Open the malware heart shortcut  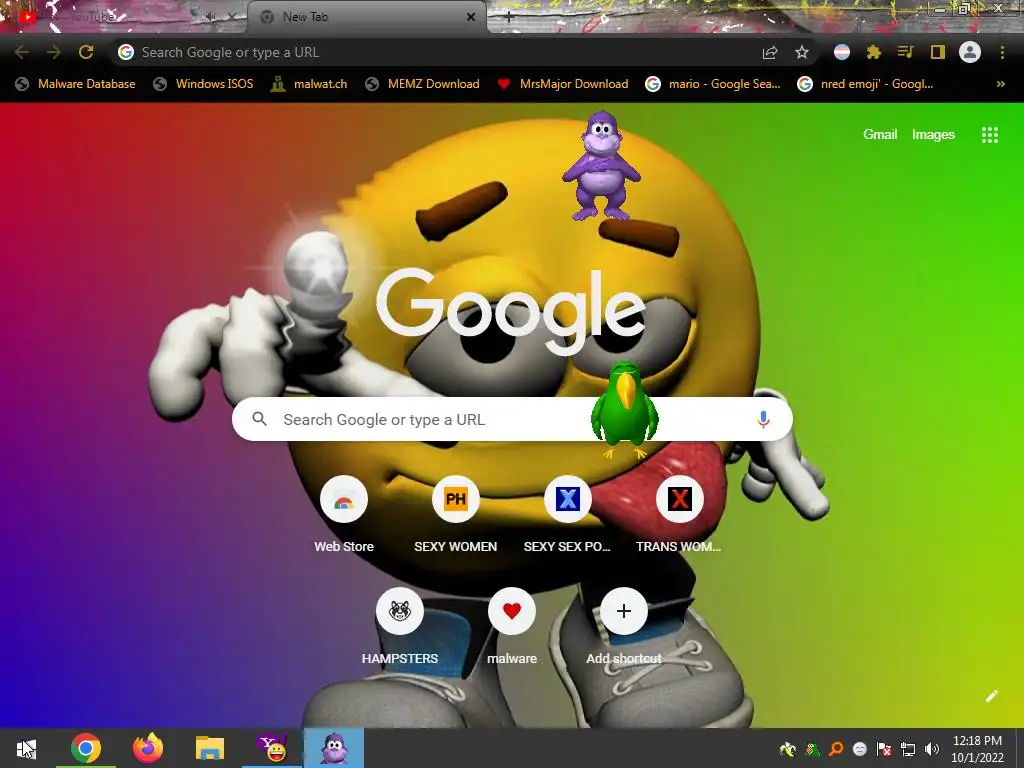512,611
